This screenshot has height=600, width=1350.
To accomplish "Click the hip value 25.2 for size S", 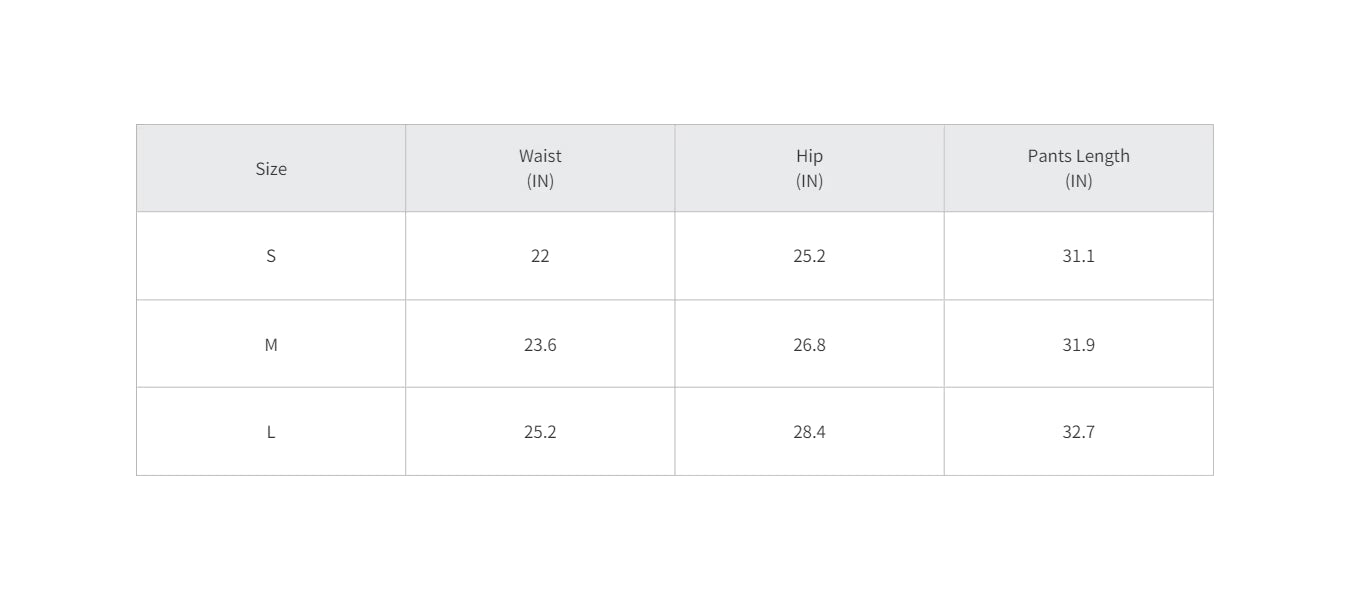I will [809, 256].
